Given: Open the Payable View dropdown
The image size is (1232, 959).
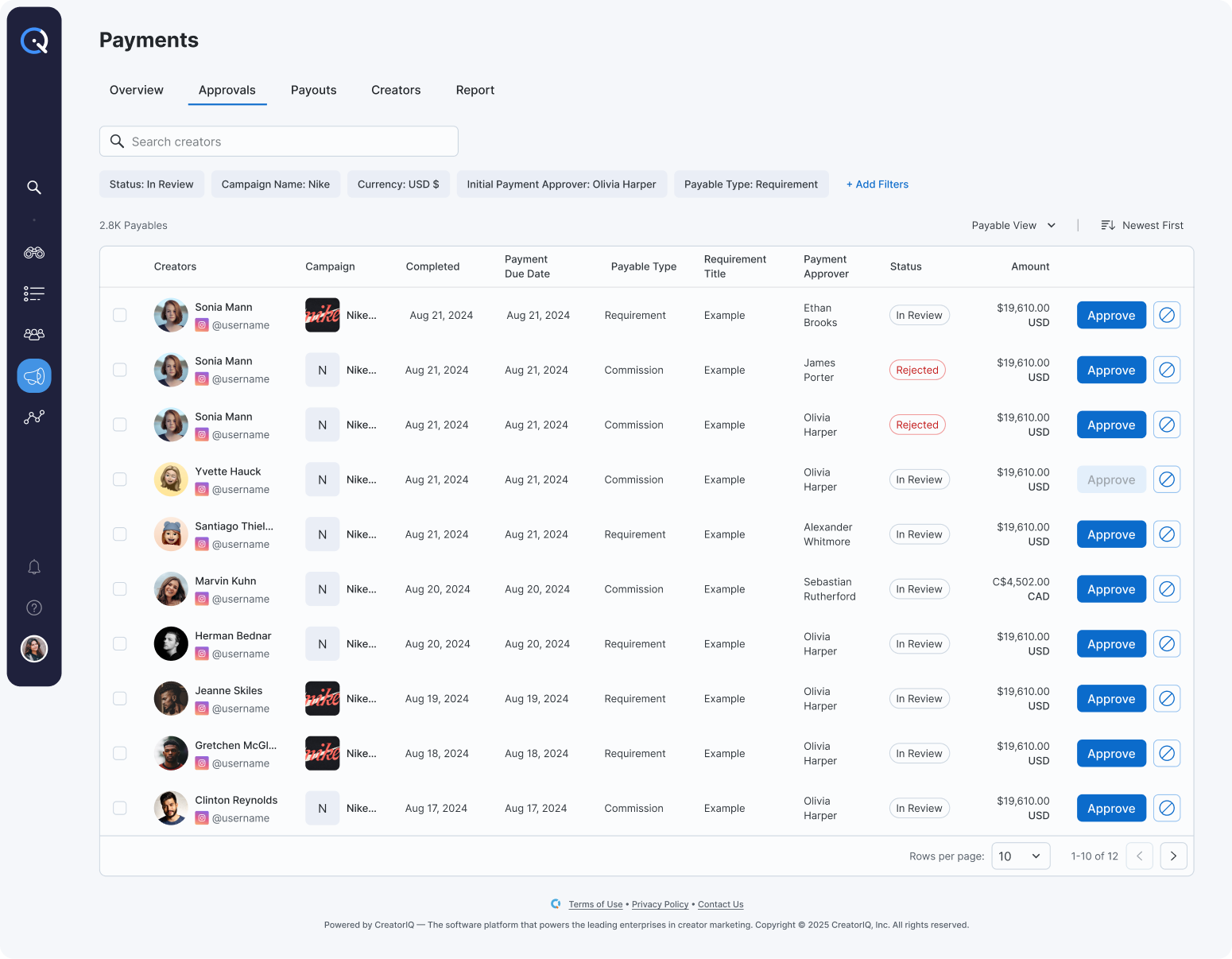Looking at the screenshot, I should point(1013,225).
